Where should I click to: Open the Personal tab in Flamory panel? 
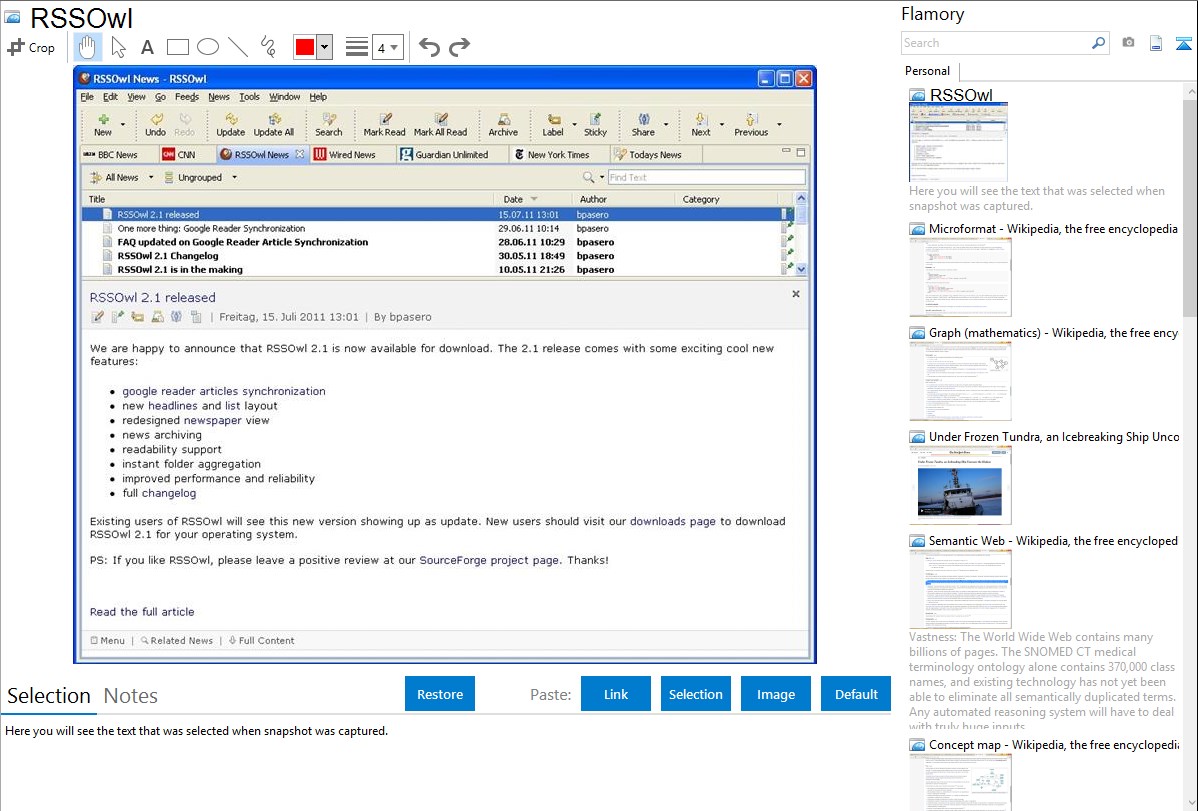click(927, 71)
